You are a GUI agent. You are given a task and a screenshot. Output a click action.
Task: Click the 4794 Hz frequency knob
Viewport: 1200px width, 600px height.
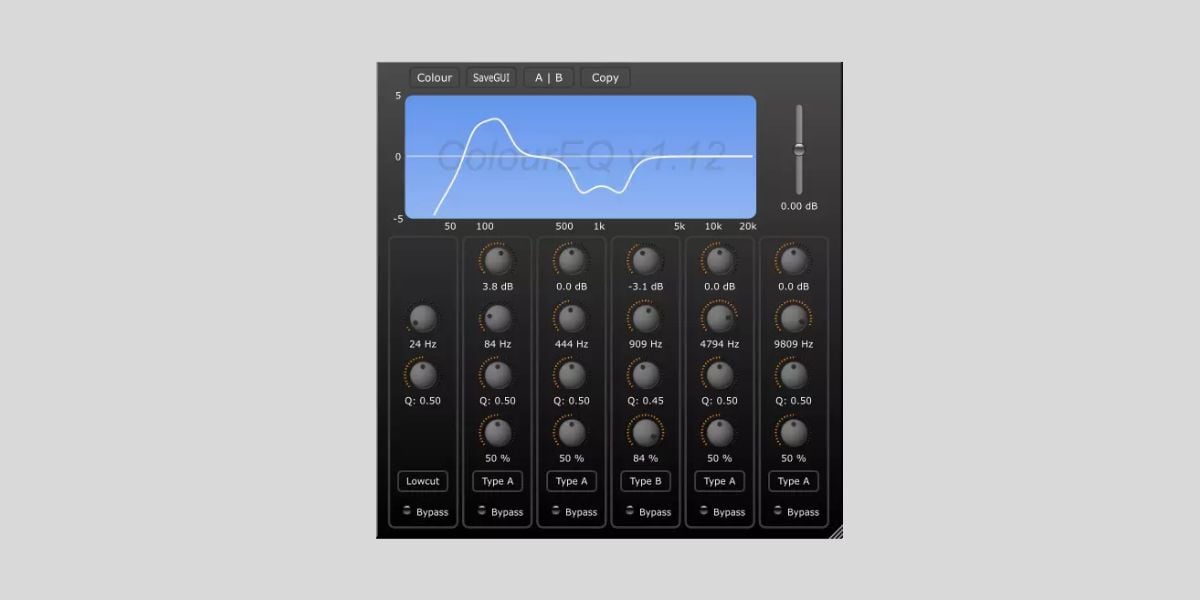coord(719,319)
